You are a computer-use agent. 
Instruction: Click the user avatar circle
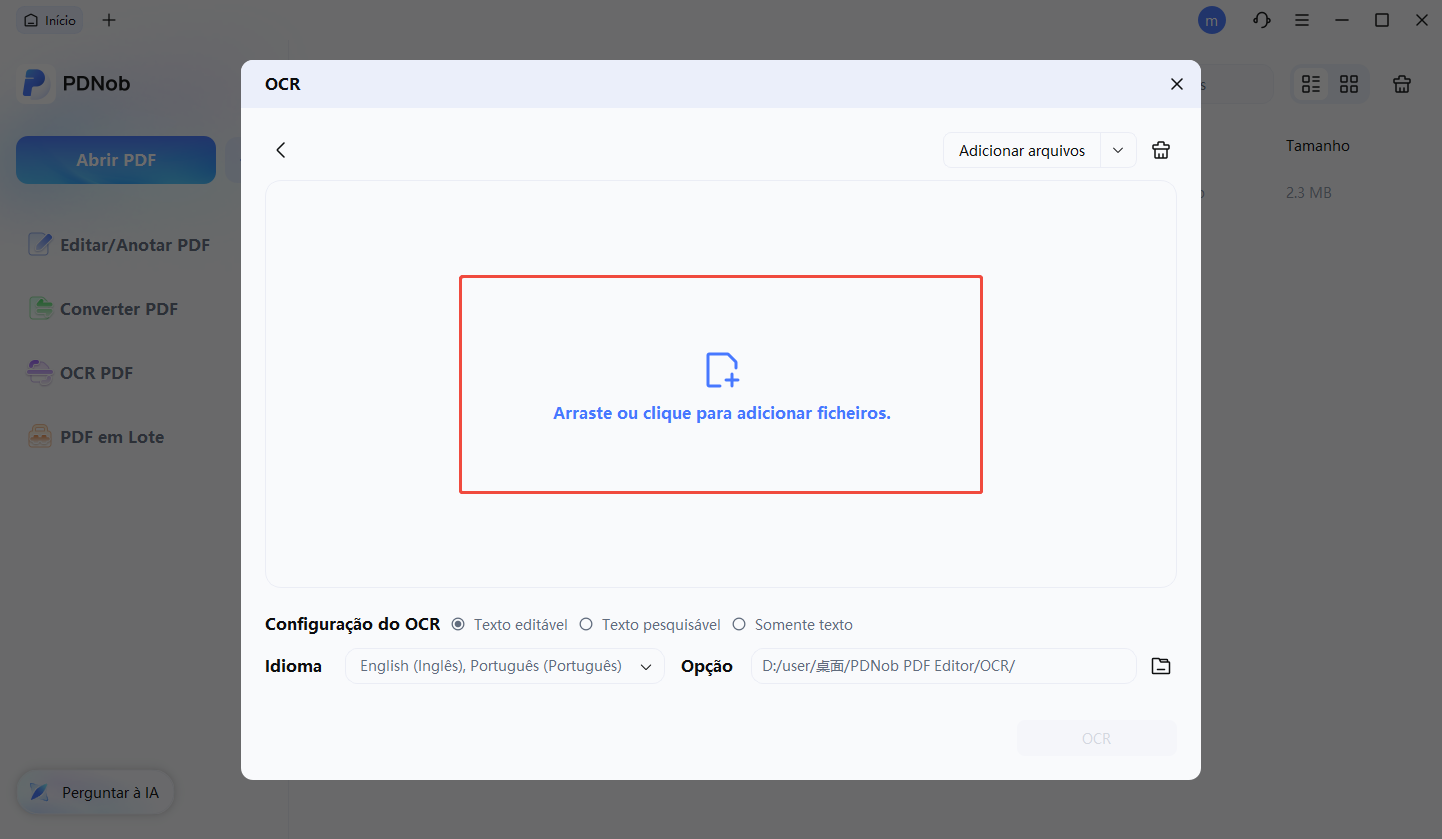pos(1211,19)
